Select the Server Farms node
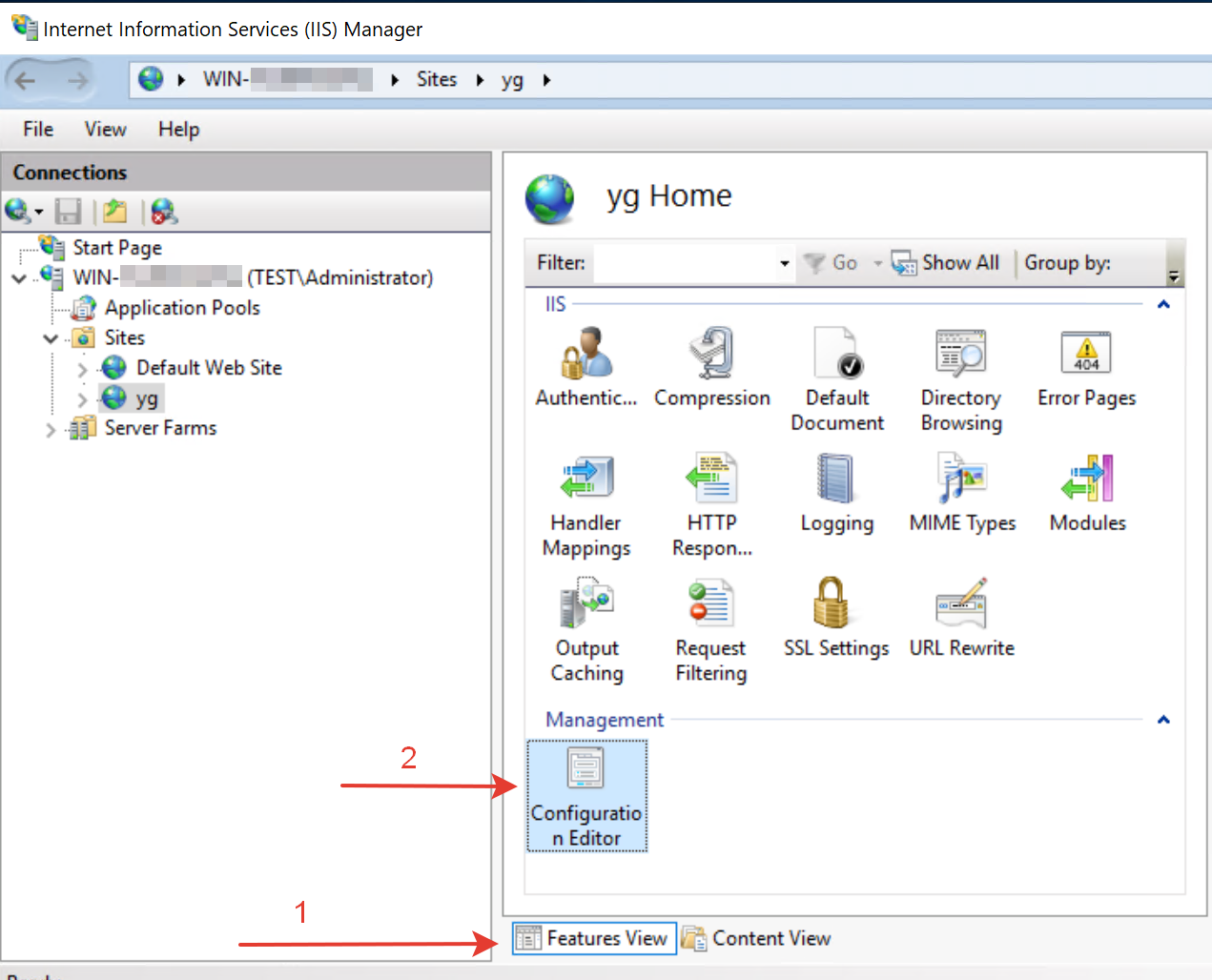Image resolution: width=1212 pixels, height=980 pixels. (x=160, y=428)
